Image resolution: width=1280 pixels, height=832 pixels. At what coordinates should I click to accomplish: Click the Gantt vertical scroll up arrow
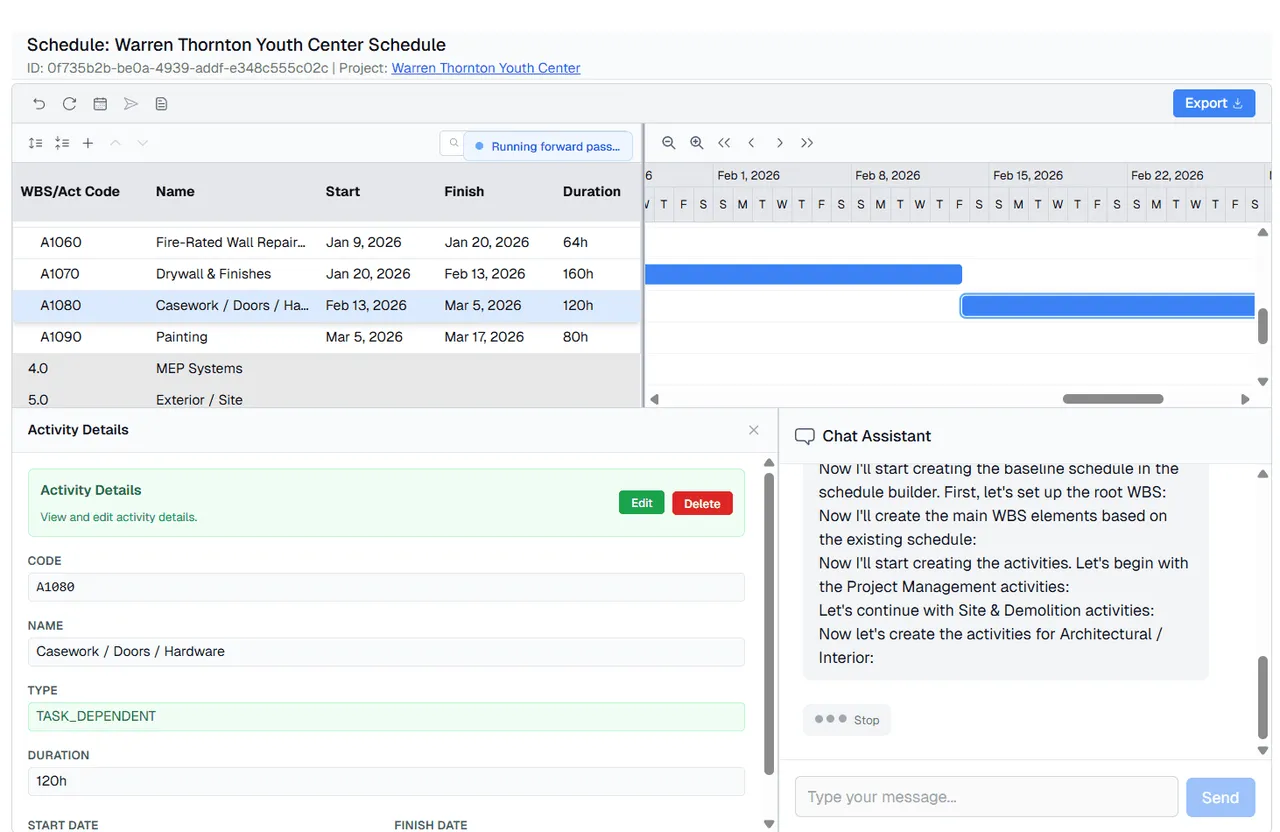[1263, 232]
